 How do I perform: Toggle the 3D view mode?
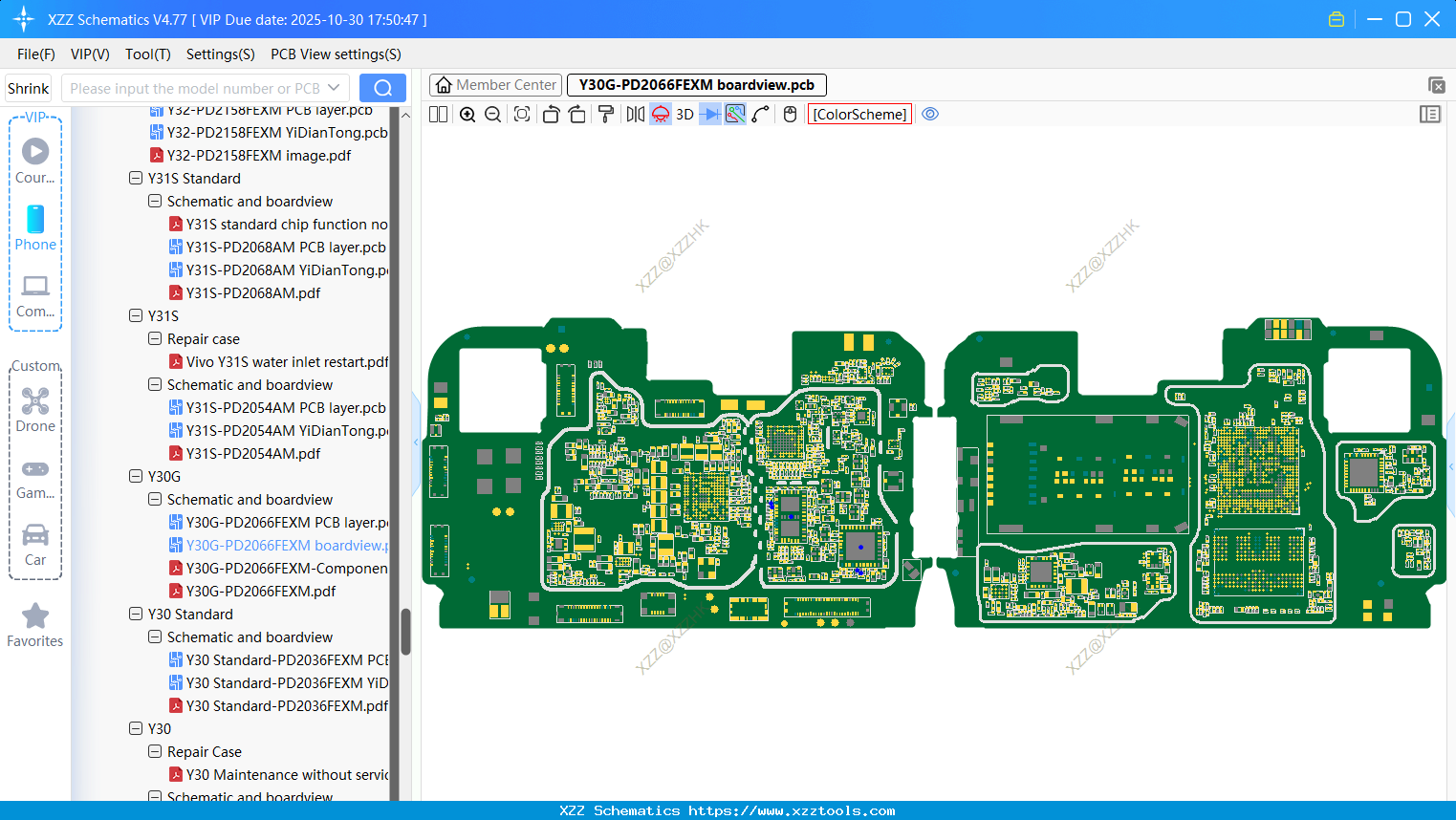click(x=685, y=115)
